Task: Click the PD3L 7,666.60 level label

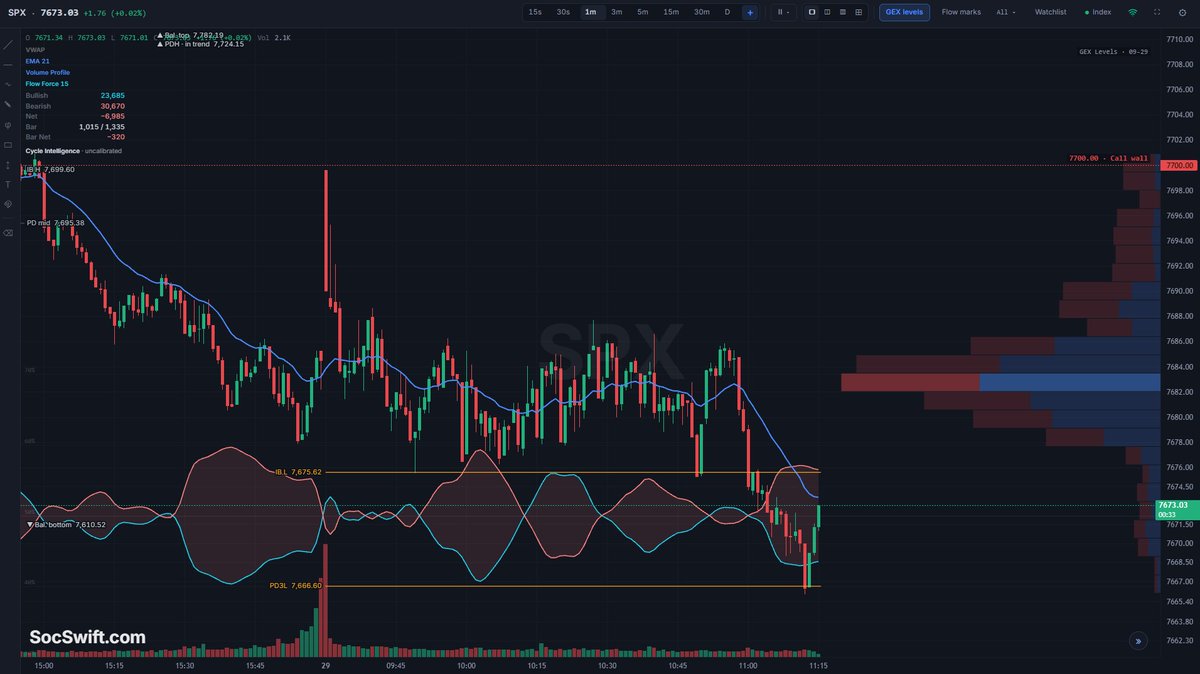Action: (x=295, y=585)
